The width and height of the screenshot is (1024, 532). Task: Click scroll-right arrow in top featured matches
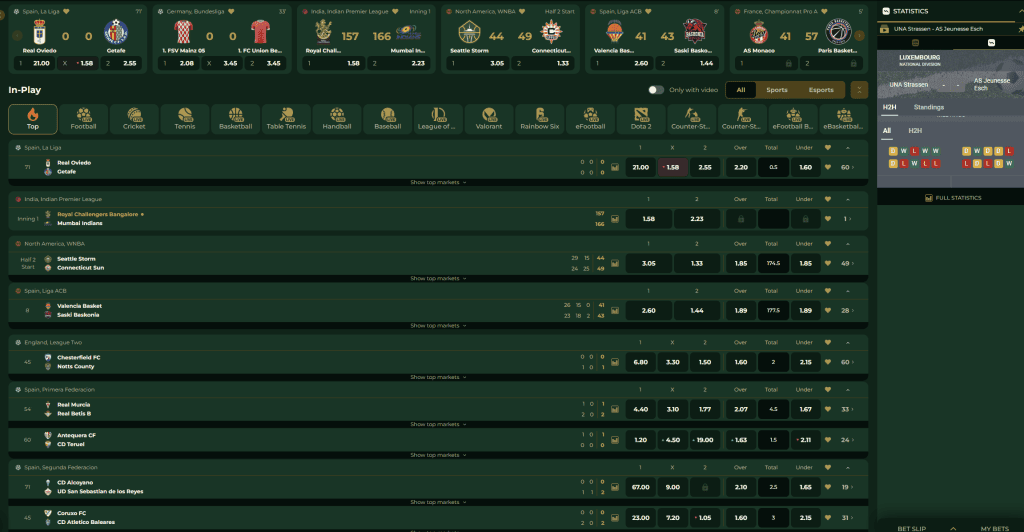click(859, 36)
